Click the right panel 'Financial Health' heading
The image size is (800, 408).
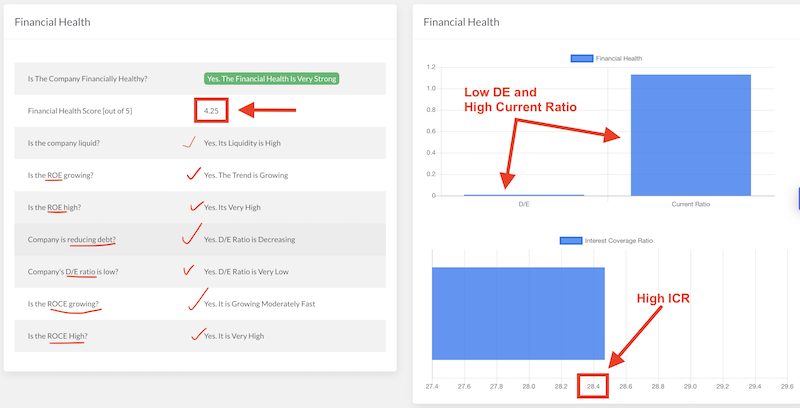(461, 22)
